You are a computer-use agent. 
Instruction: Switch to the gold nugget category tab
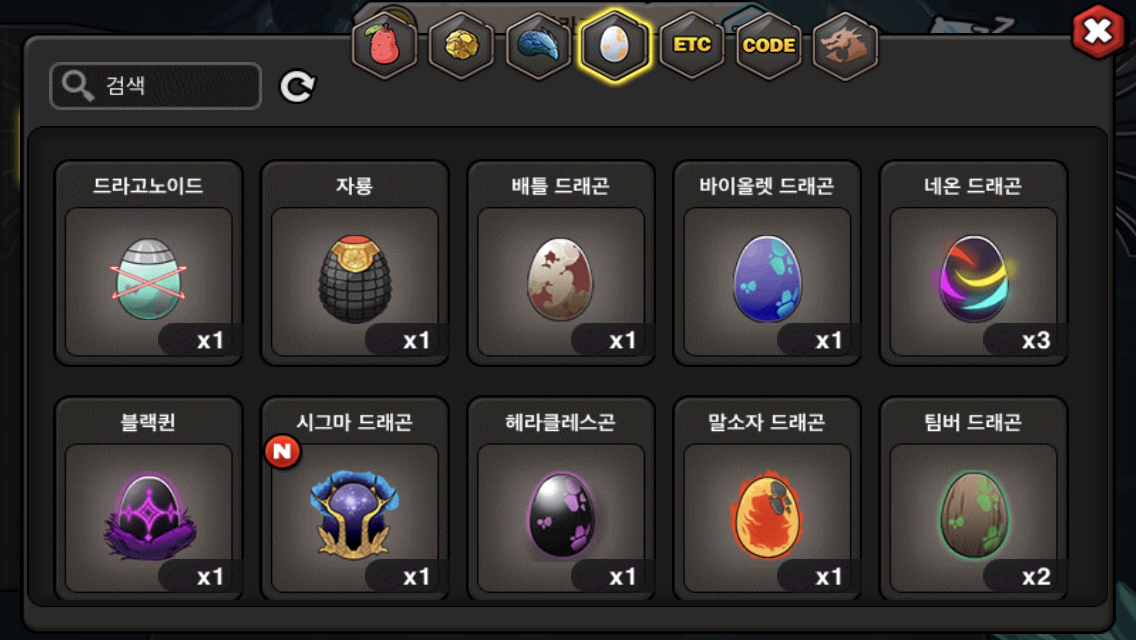pos(462,46)
